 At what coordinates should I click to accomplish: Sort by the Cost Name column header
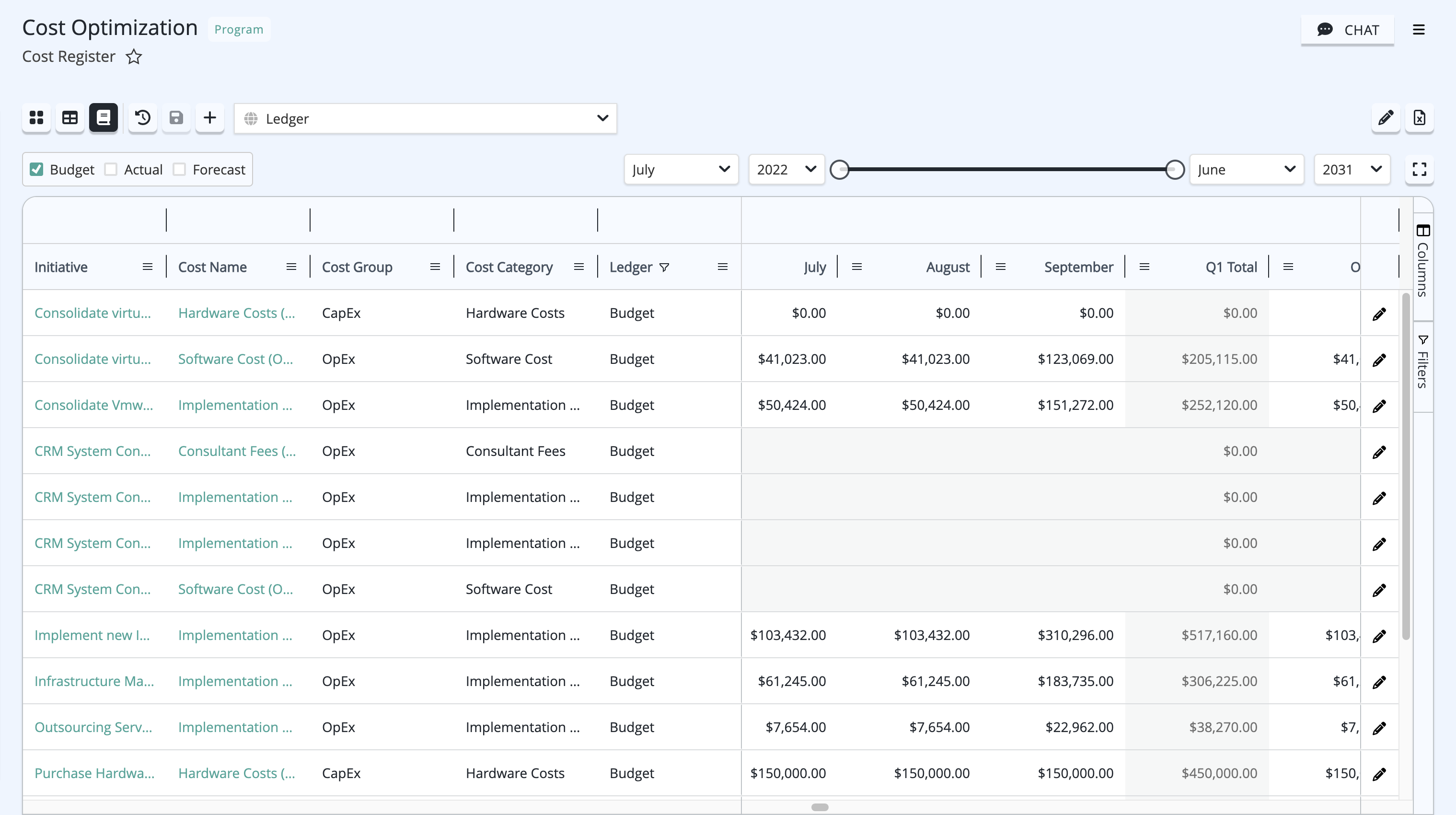point(212,267)
